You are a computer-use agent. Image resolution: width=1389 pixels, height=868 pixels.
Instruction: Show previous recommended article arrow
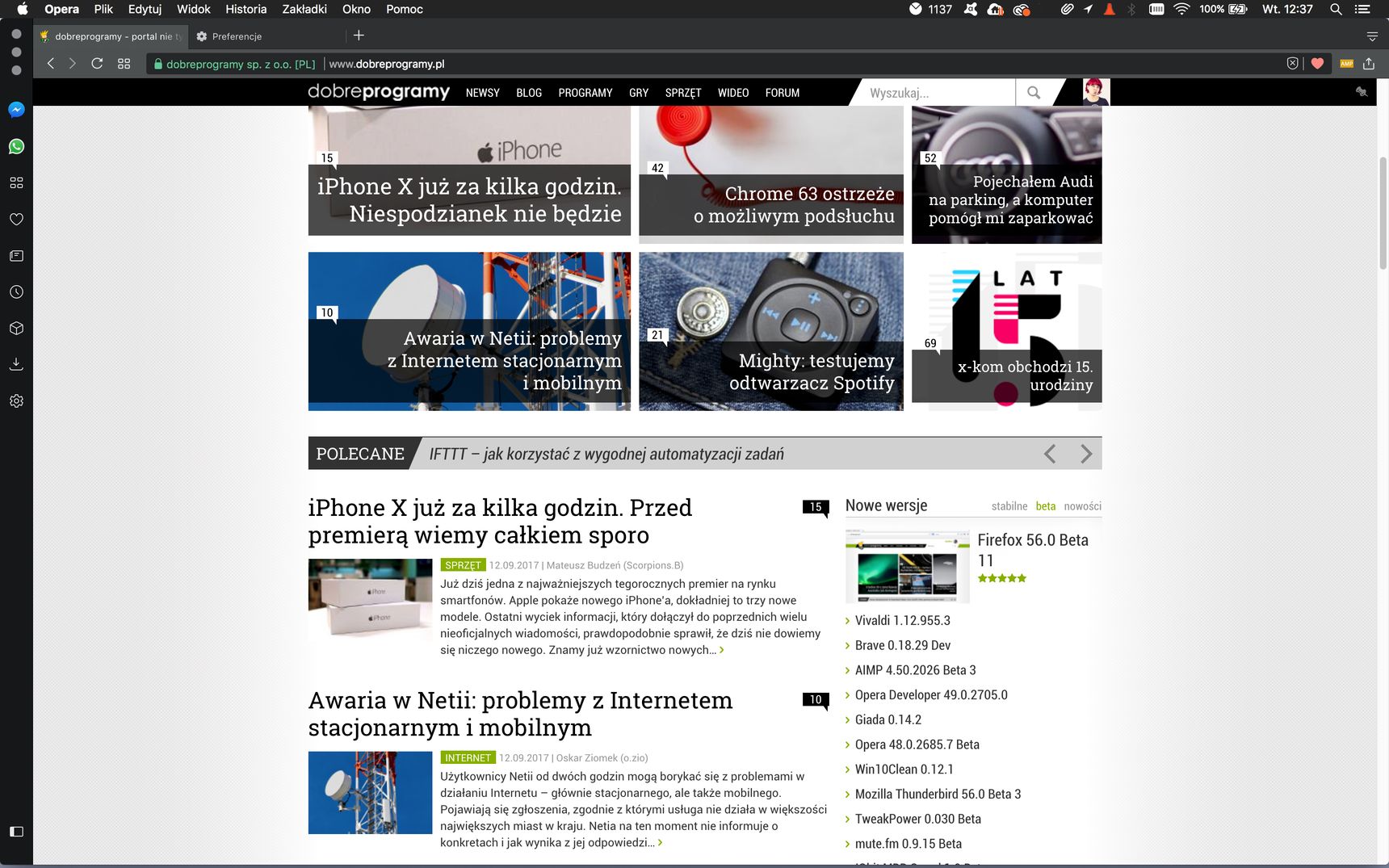point(1050,454)
